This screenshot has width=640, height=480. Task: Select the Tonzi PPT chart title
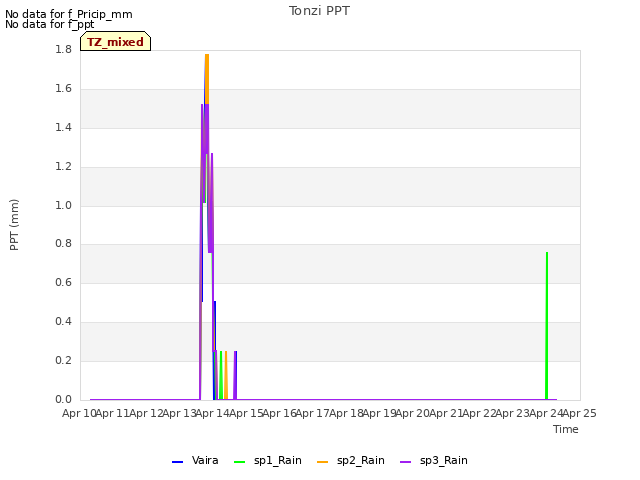click(x=319, y=11)
